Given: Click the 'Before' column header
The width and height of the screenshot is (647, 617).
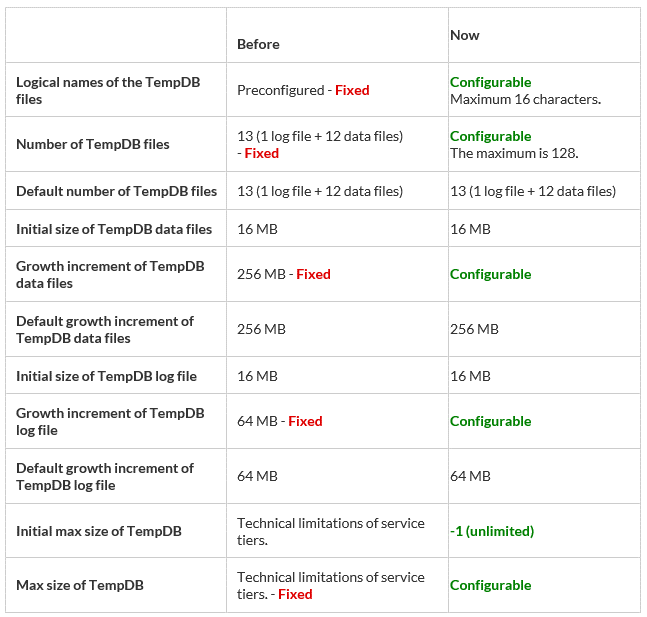Looking at the screenshot, I should point(258,44).
